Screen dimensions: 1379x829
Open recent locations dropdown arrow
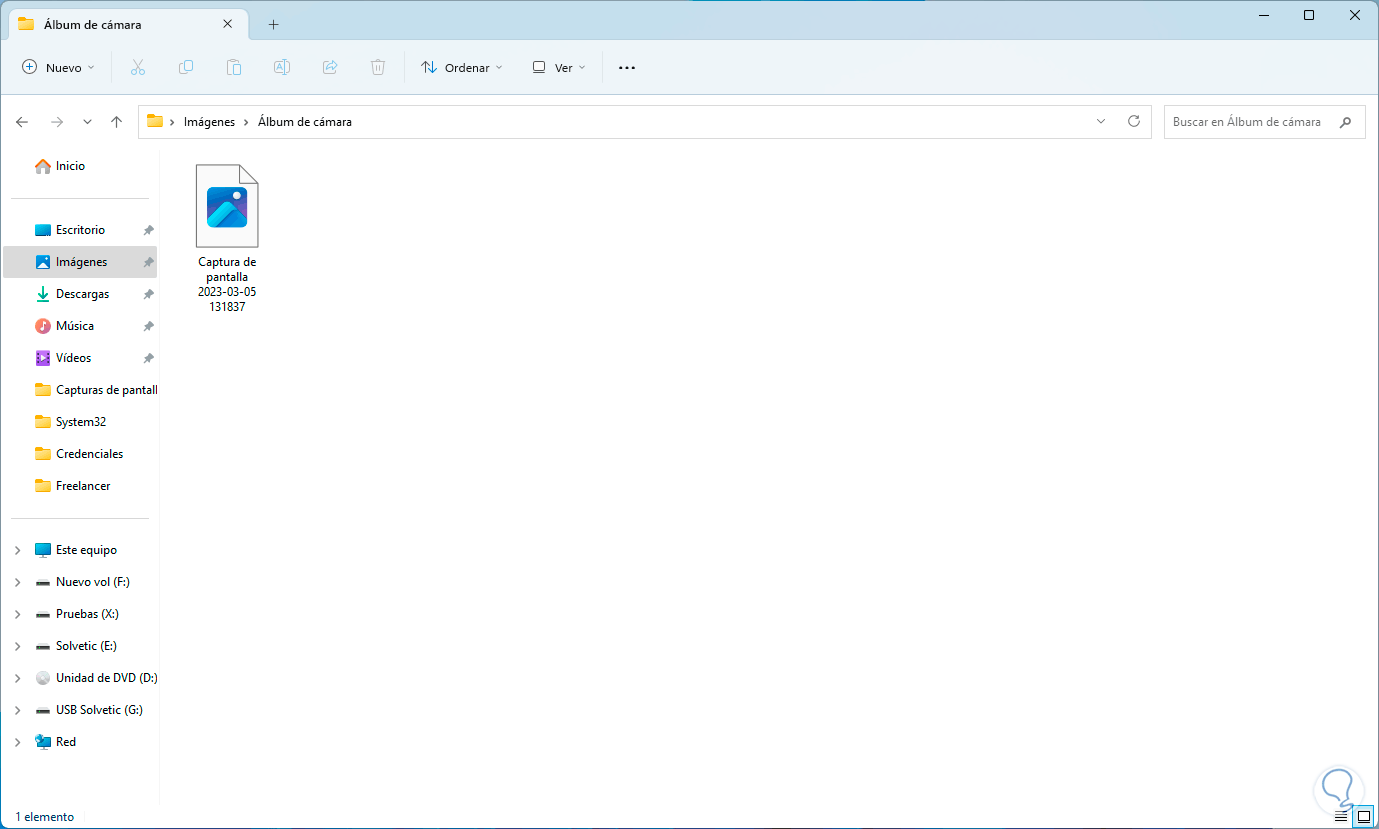pyautogui.click(x=87, y=122)
